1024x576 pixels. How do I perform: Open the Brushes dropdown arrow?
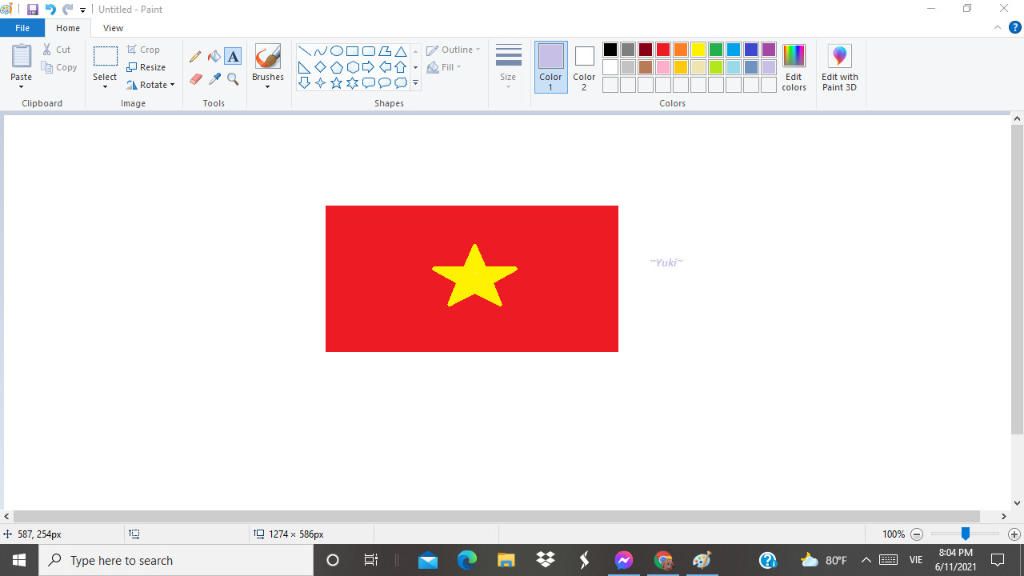pyautogui.click(x=268, y=87)
